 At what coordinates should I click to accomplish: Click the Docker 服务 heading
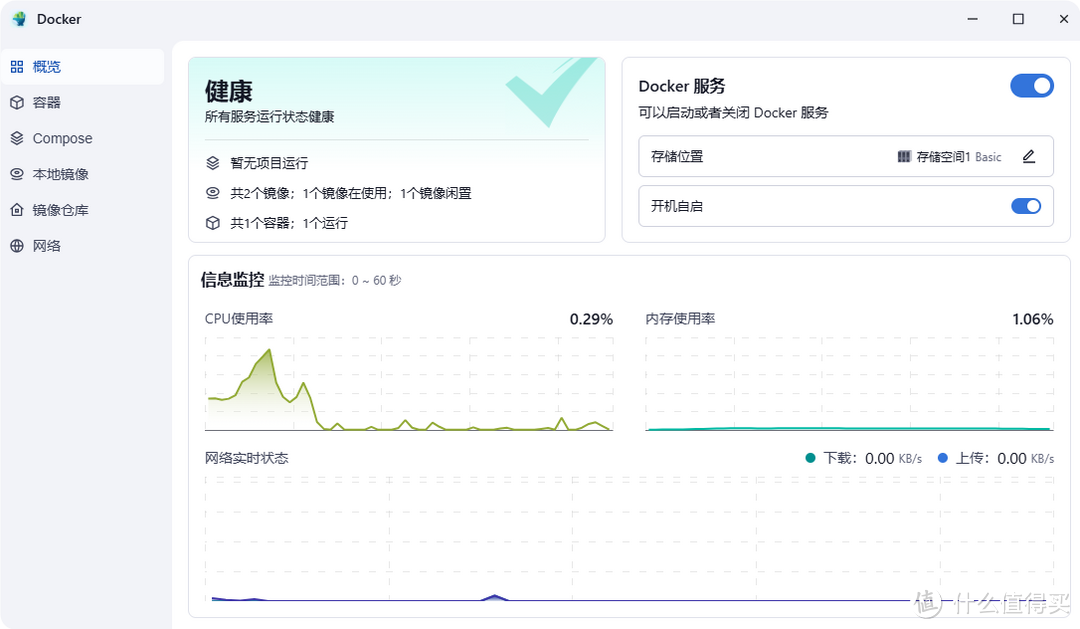[x=682, y=86]
